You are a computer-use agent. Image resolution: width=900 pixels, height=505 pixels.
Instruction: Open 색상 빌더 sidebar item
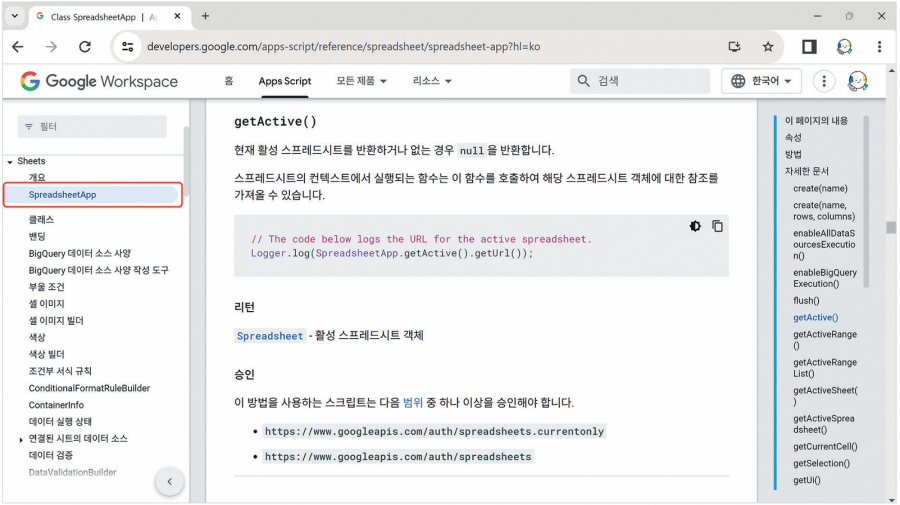tap(46, 354)
